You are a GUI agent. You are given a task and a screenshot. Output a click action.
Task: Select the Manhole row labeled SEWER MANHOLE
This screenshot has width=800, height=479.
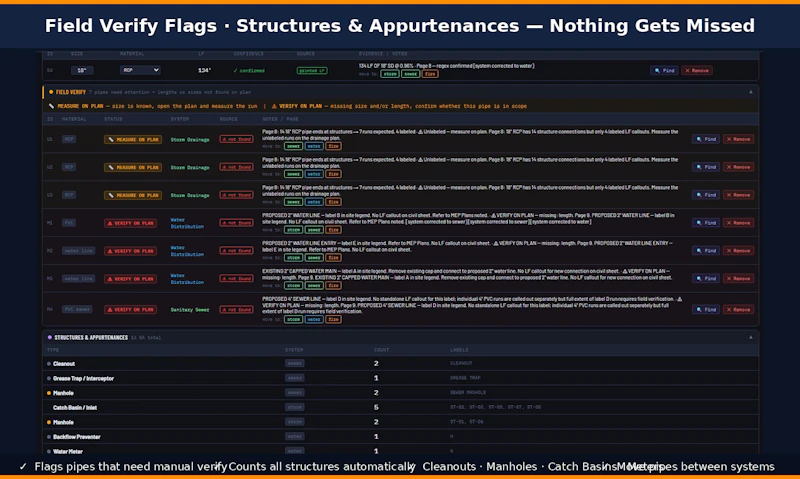(401, 393)
